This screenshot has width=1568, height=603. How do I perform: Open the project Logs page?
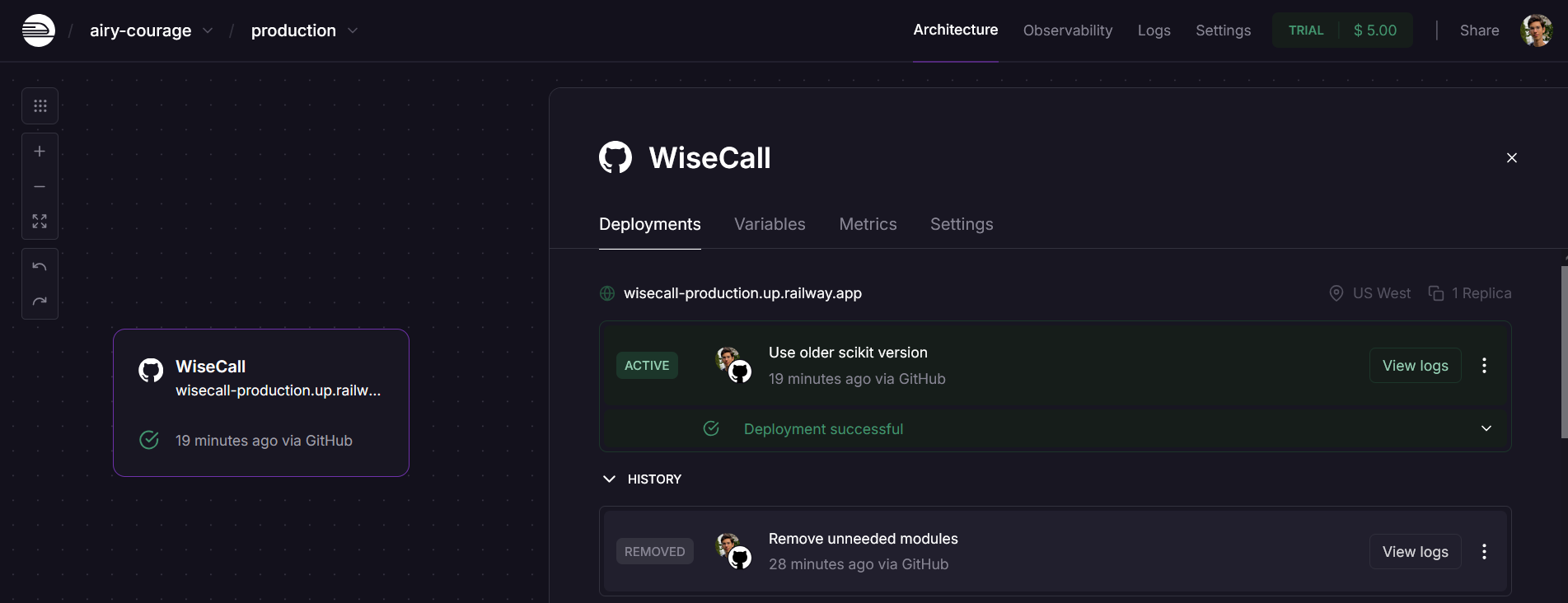click(1154, 30)
